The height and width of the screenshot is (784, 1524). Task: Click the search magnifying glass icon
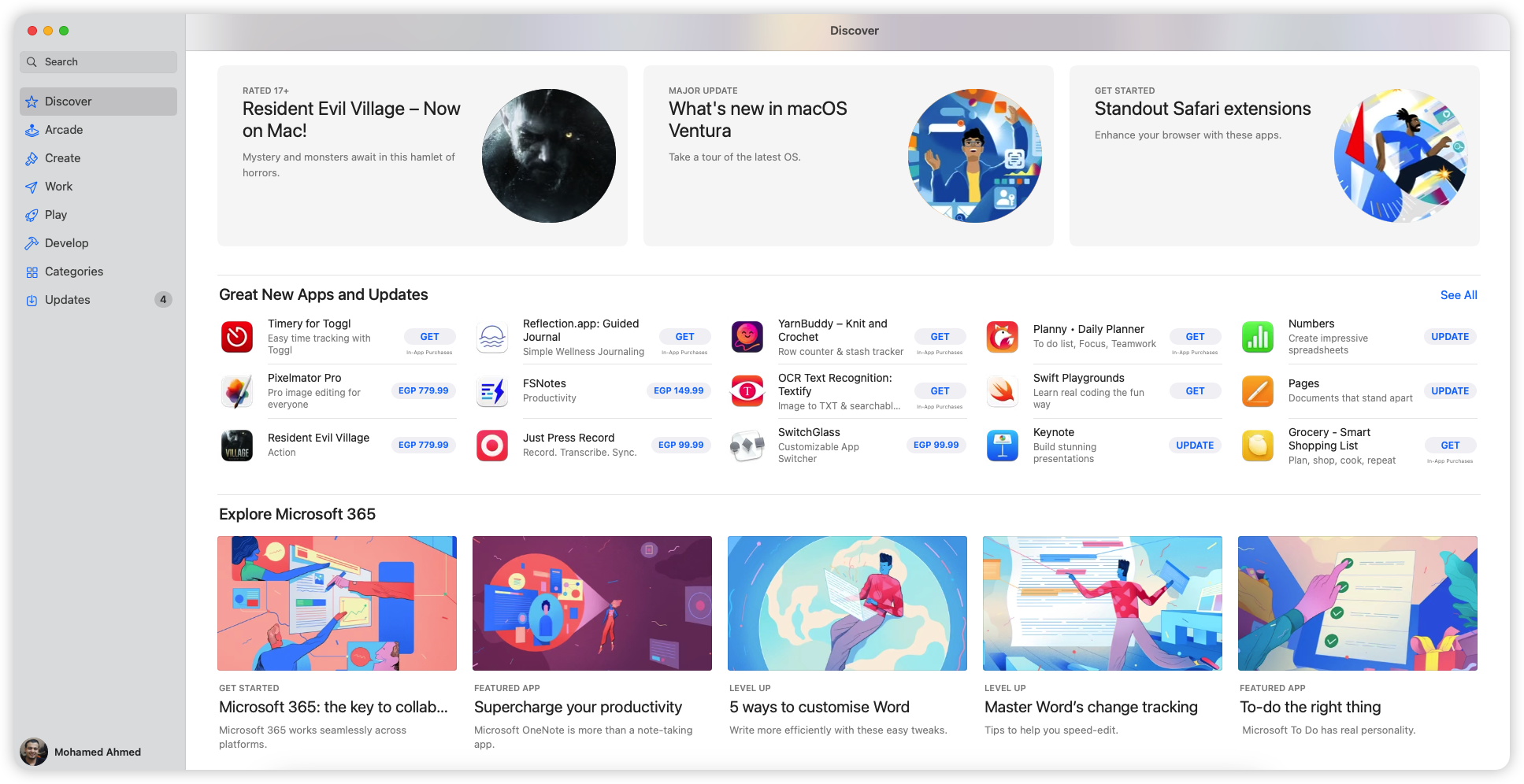click(32, 62)
